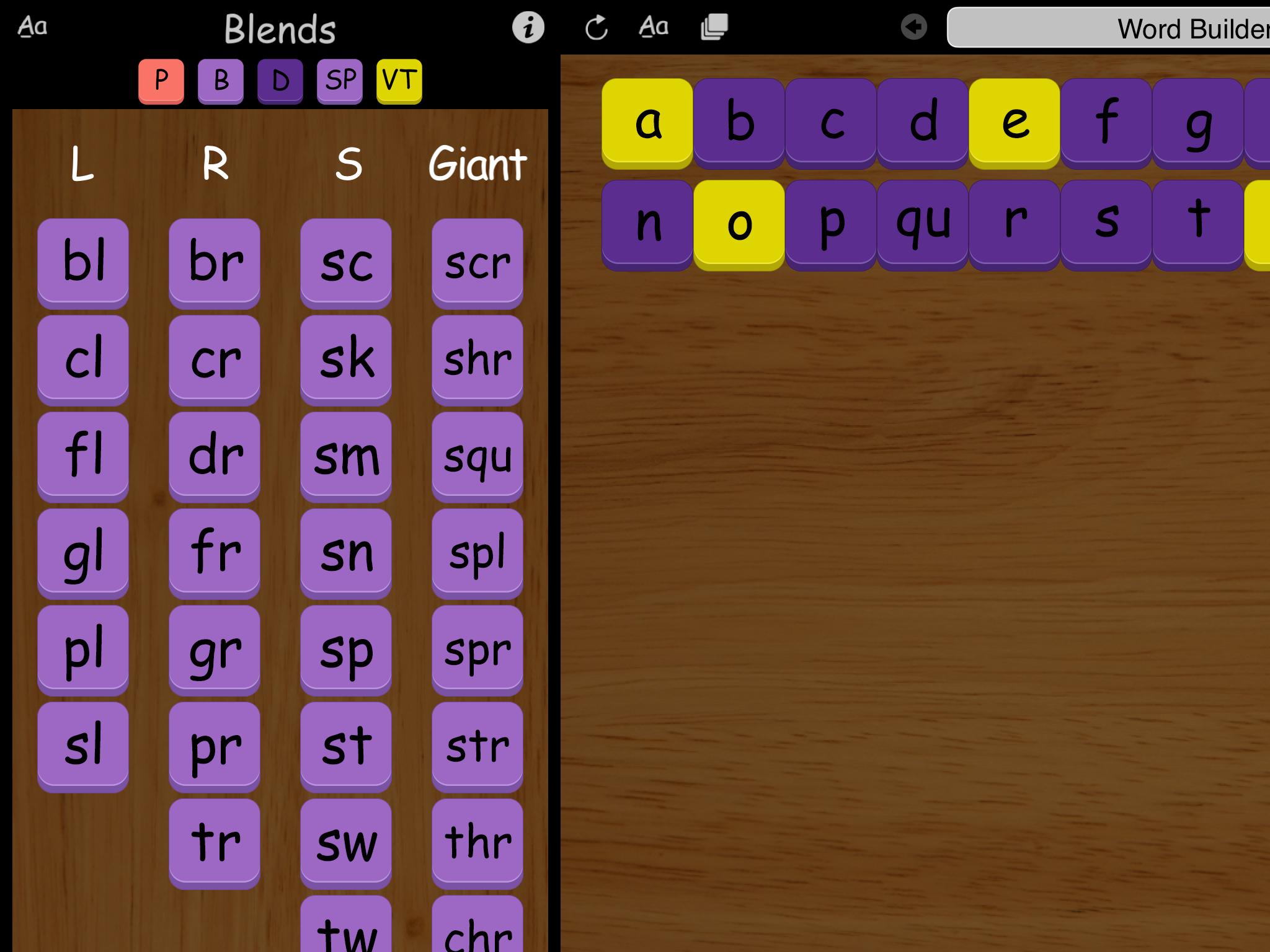Open the stacked pages icon
Screen dimensions: 1270x952
point(714,27)
